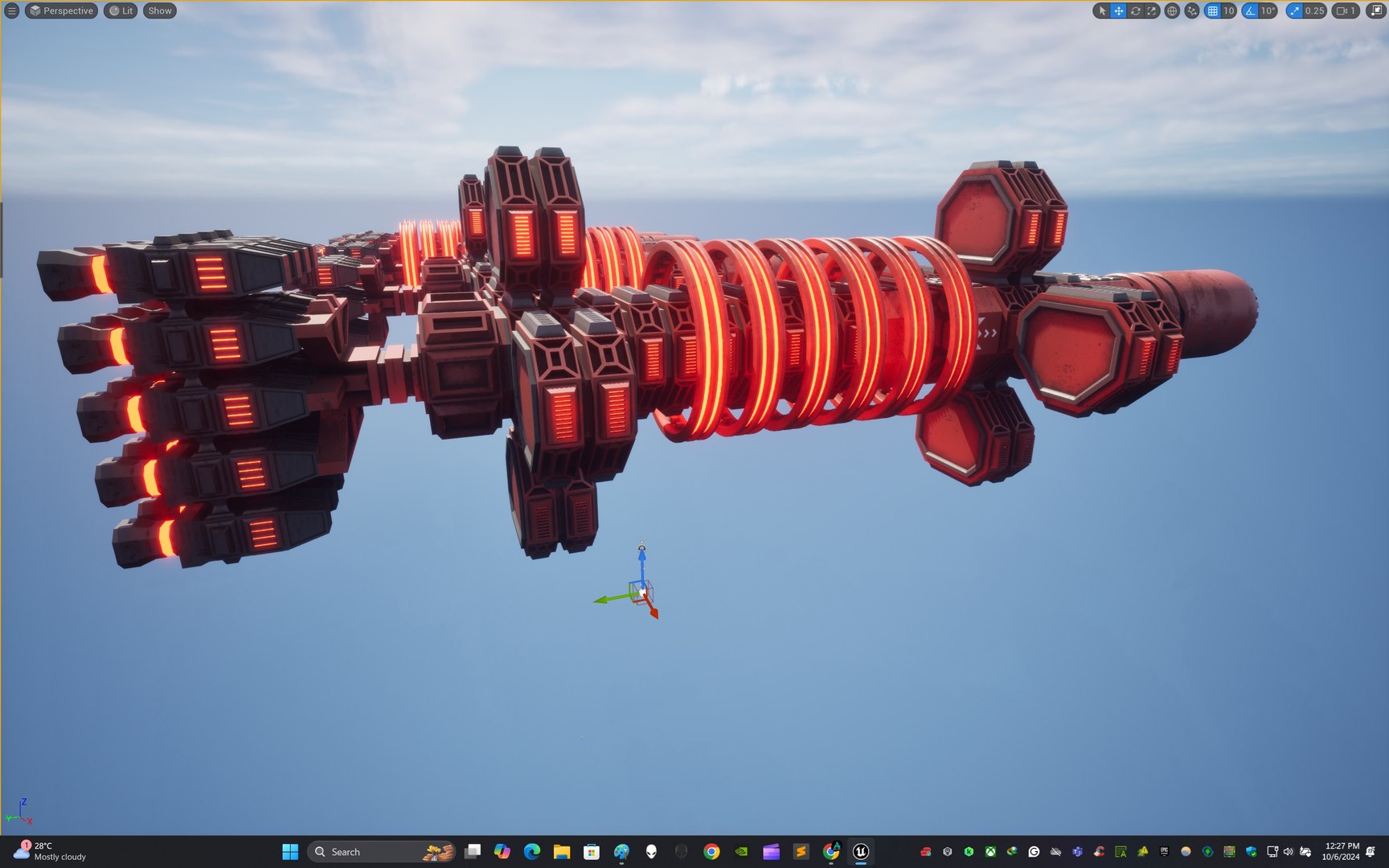1389x868 pixels.
Task: Open the Show flags menu
Action: point(159,10)
